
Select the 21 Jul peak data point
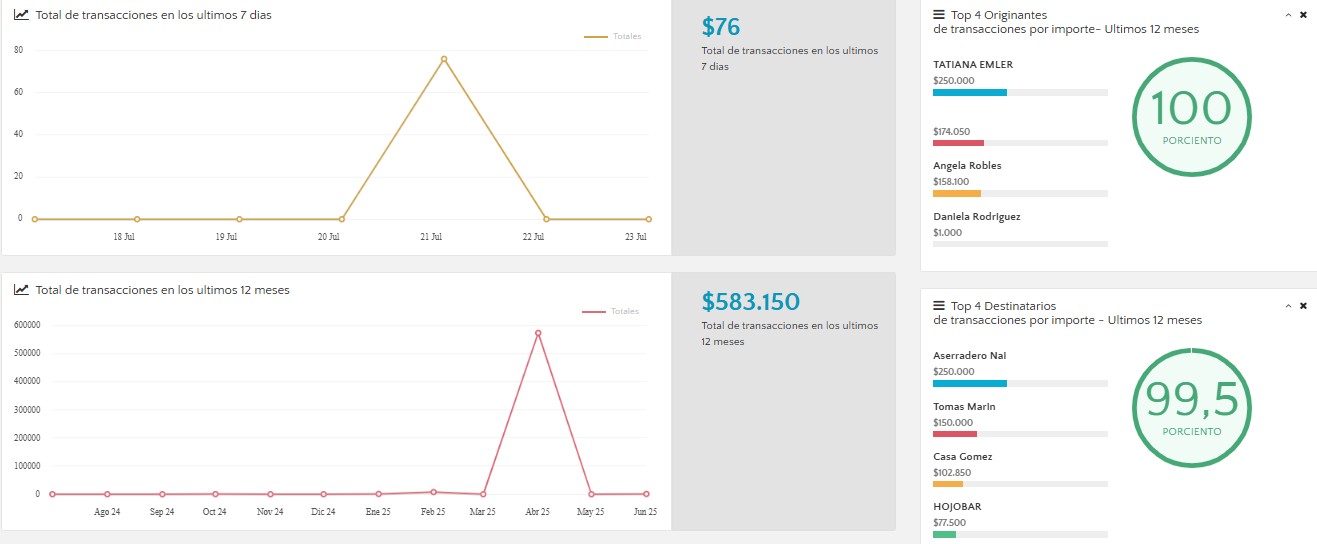444,59
